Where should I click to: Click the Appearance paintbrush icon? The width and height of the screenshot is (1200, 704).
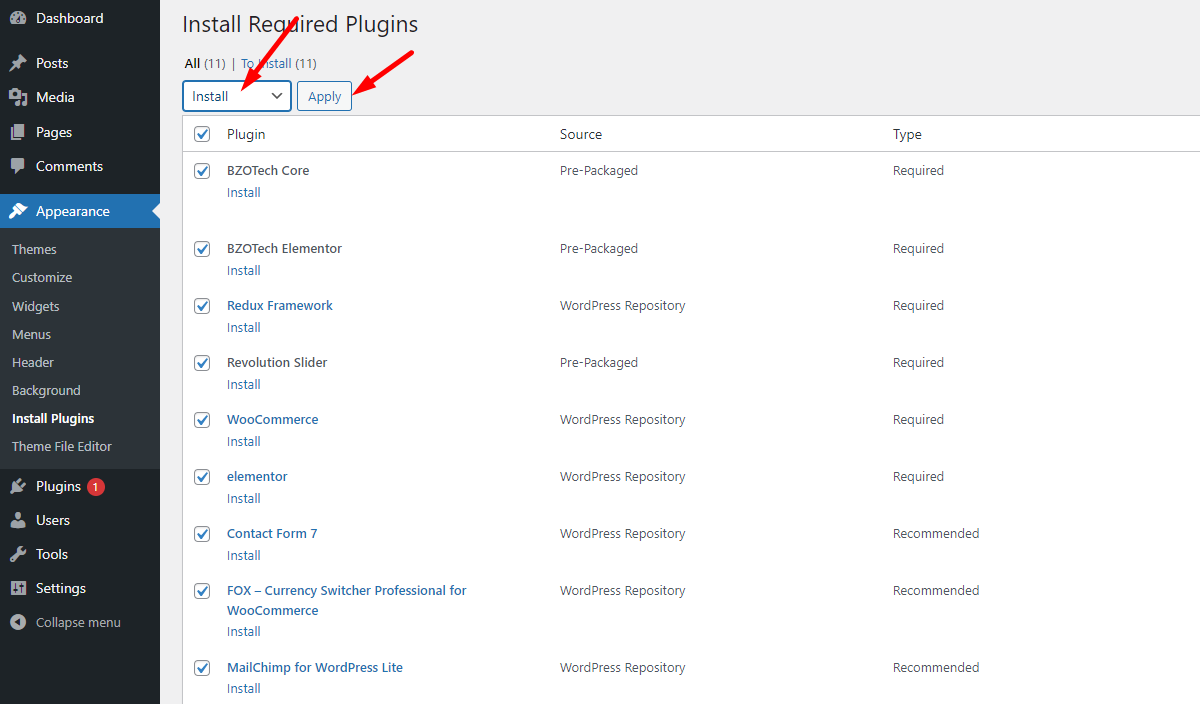[x=18, y=211]
